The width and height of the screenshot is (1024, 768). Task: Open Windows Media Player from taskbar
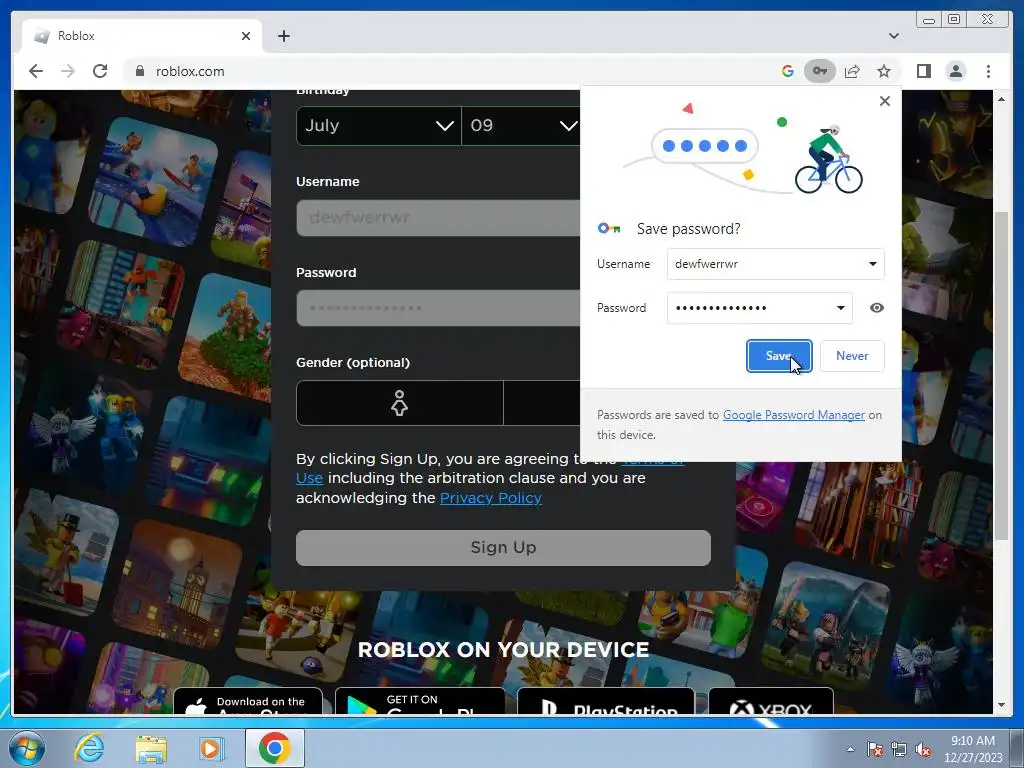(211, 748)
